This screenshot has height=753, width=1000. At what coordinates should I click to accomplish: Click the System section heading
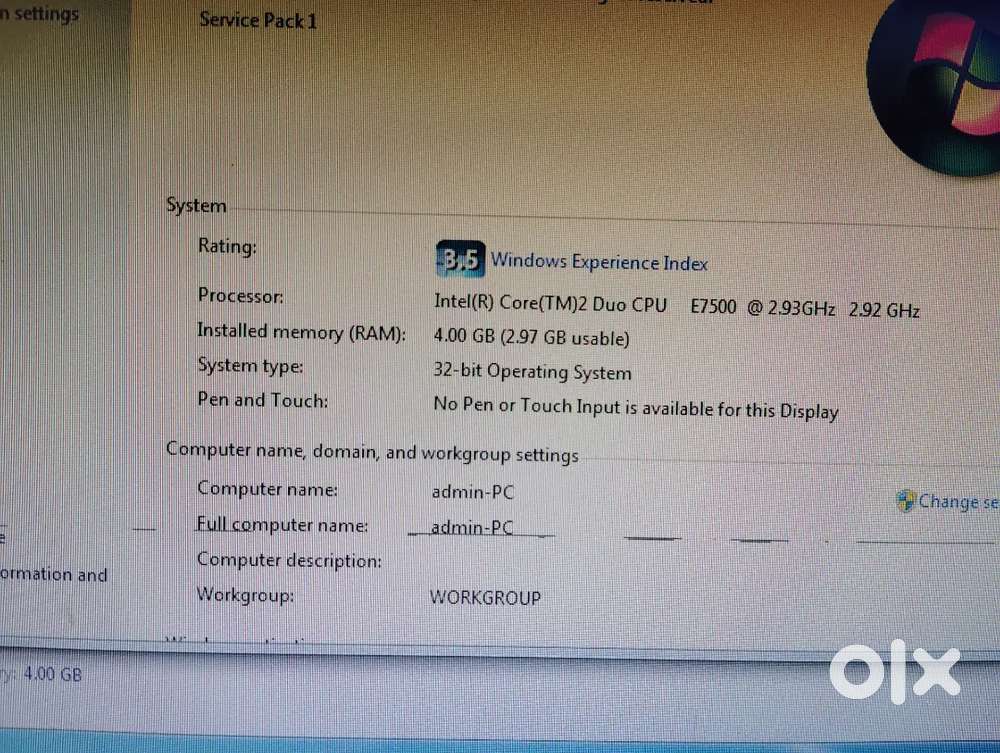196,206
